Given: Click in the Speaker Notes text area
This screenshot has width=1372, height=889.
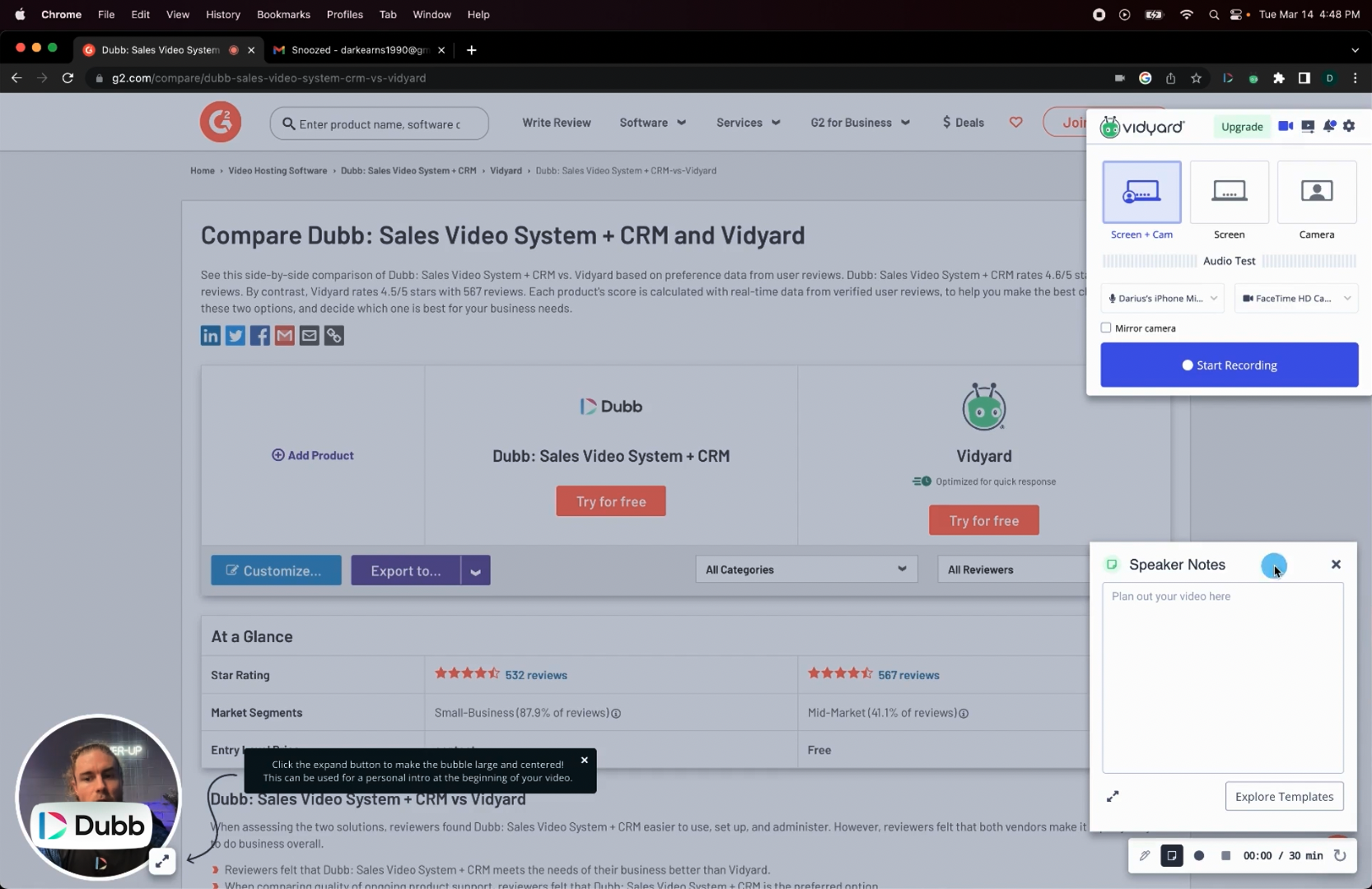Looking at the screenshot, I should pos(1223,677).
